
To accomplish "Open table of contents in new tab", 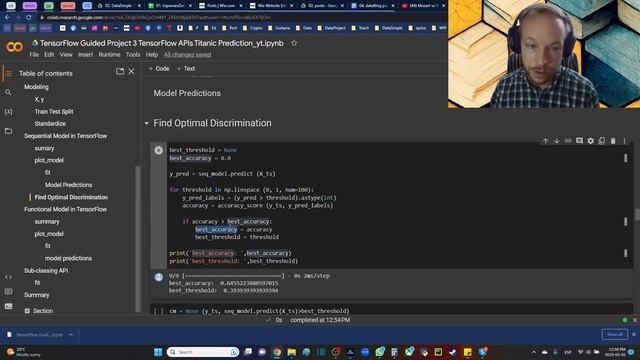I will (120, 71).
